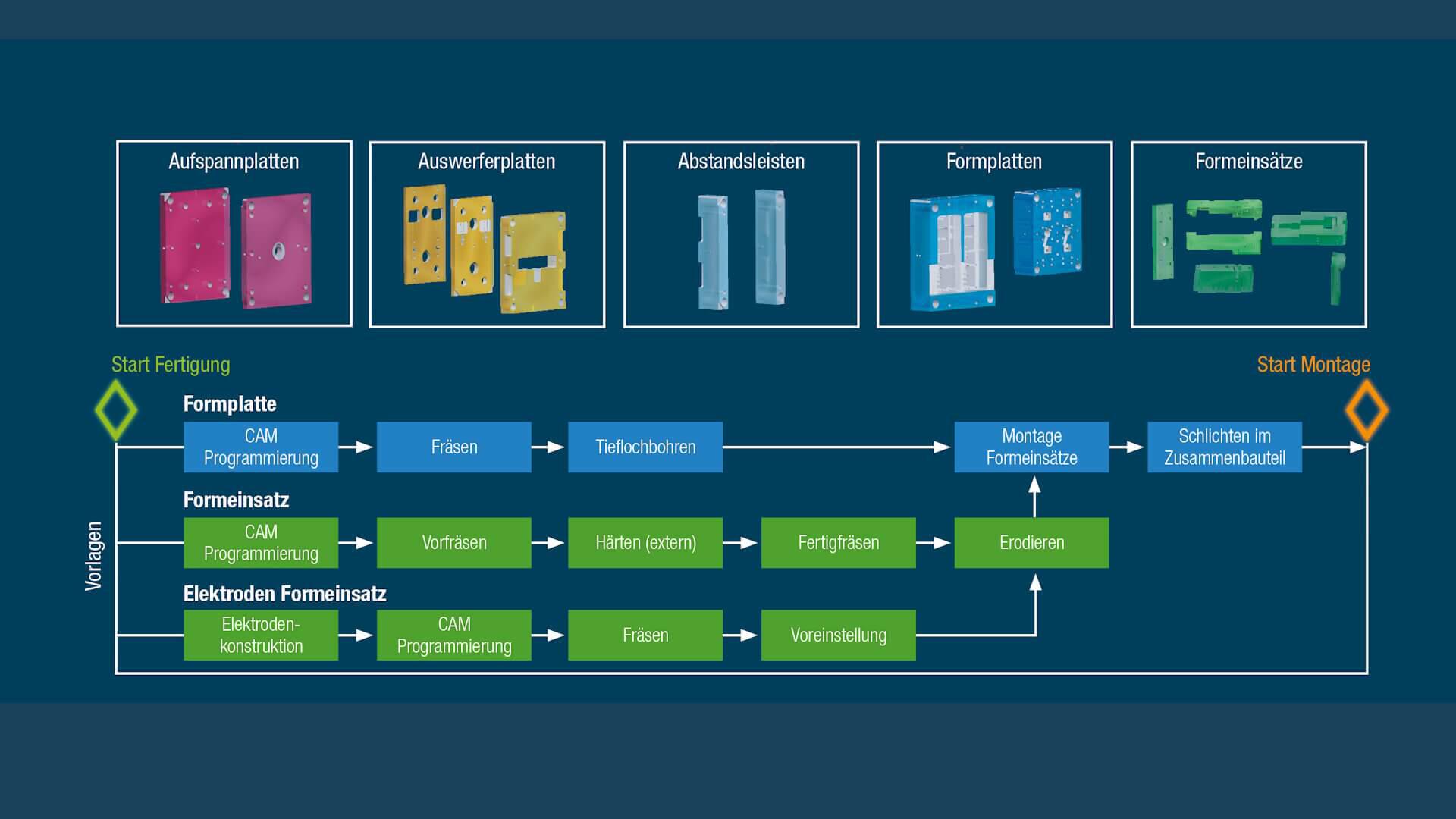Click the blue Fräsen step box
The width and height of the screenshot is (1456, 819).
click(x=453, y=447)
